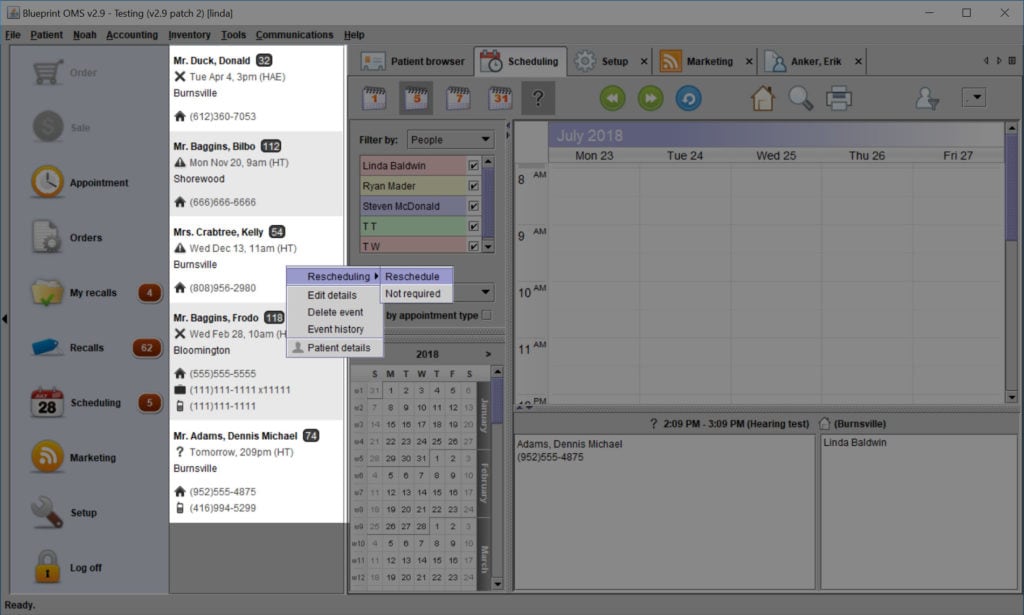The width and height of the screenshot is (1024, 615).
Task: Click My recalls badge showing 4
Action: coord(150,292)
